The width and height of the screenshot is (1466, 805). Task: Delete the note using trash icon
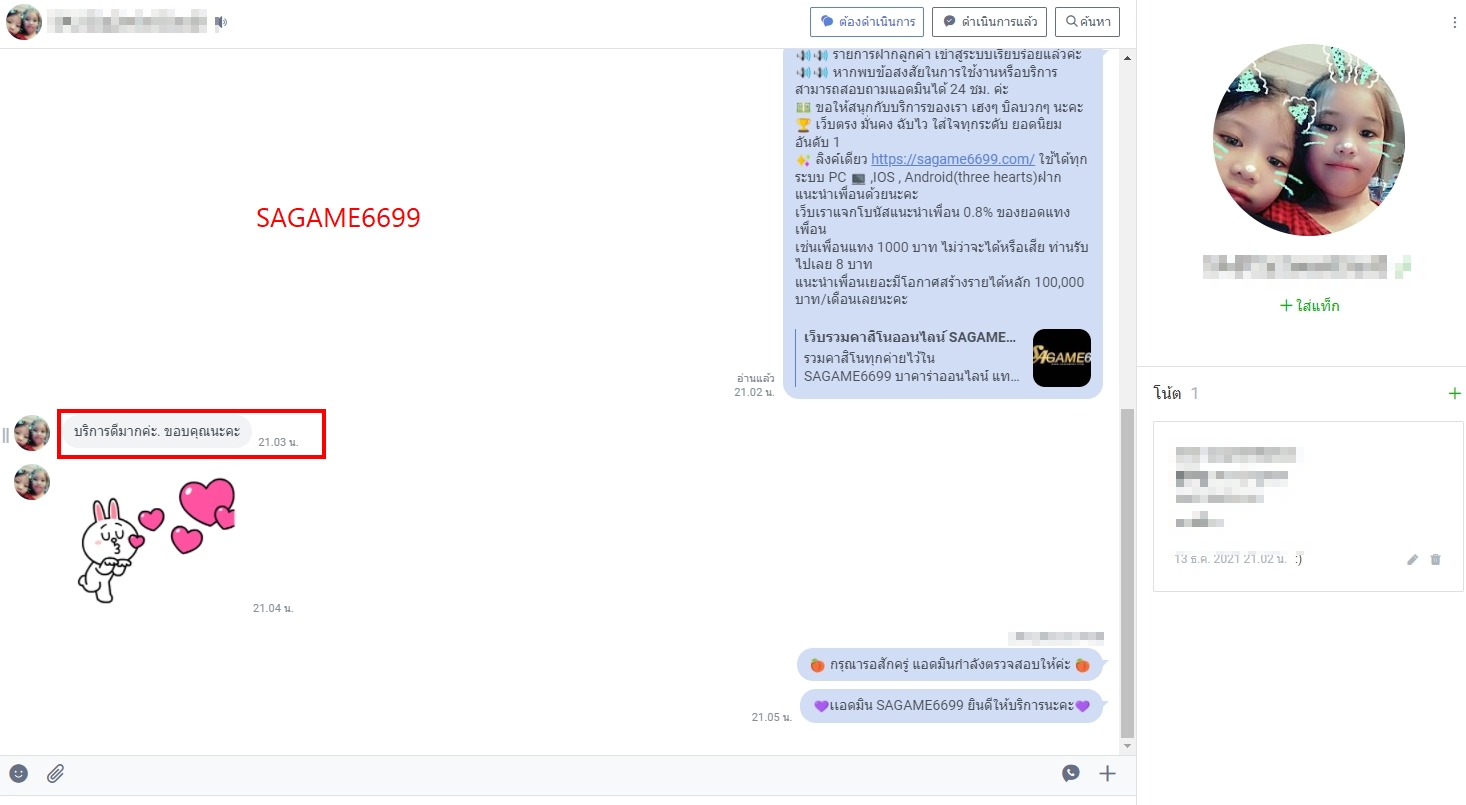coord(1436,560)
